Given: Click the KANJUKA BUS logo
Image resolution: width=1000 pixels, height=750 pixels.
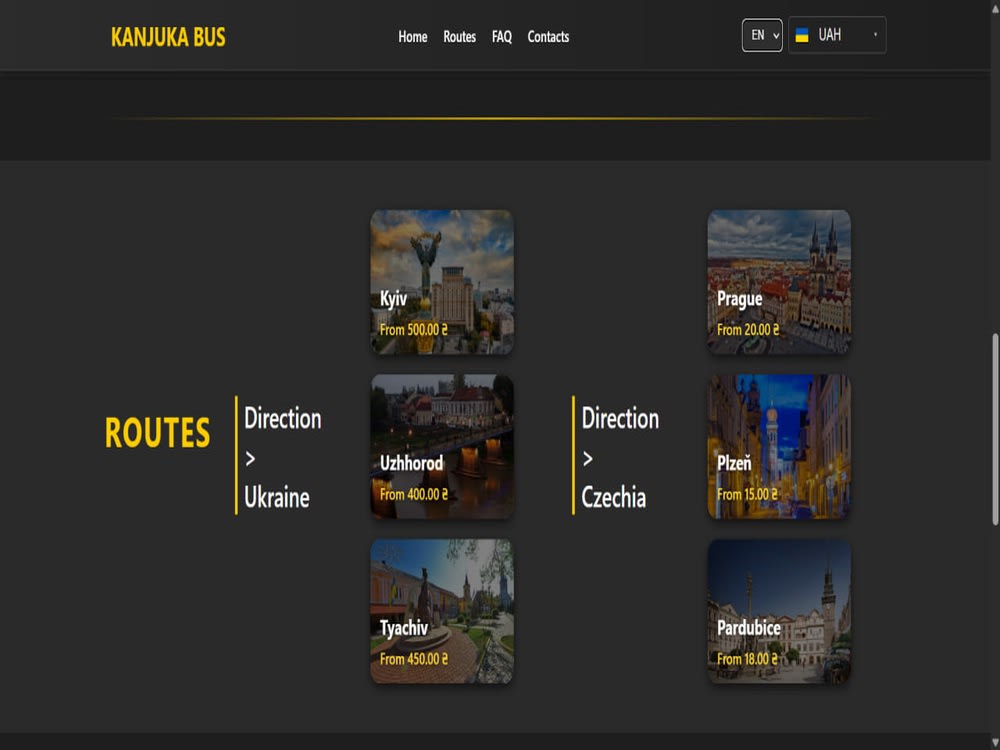Looking at the screenshot, I should (x=168, y=37).
